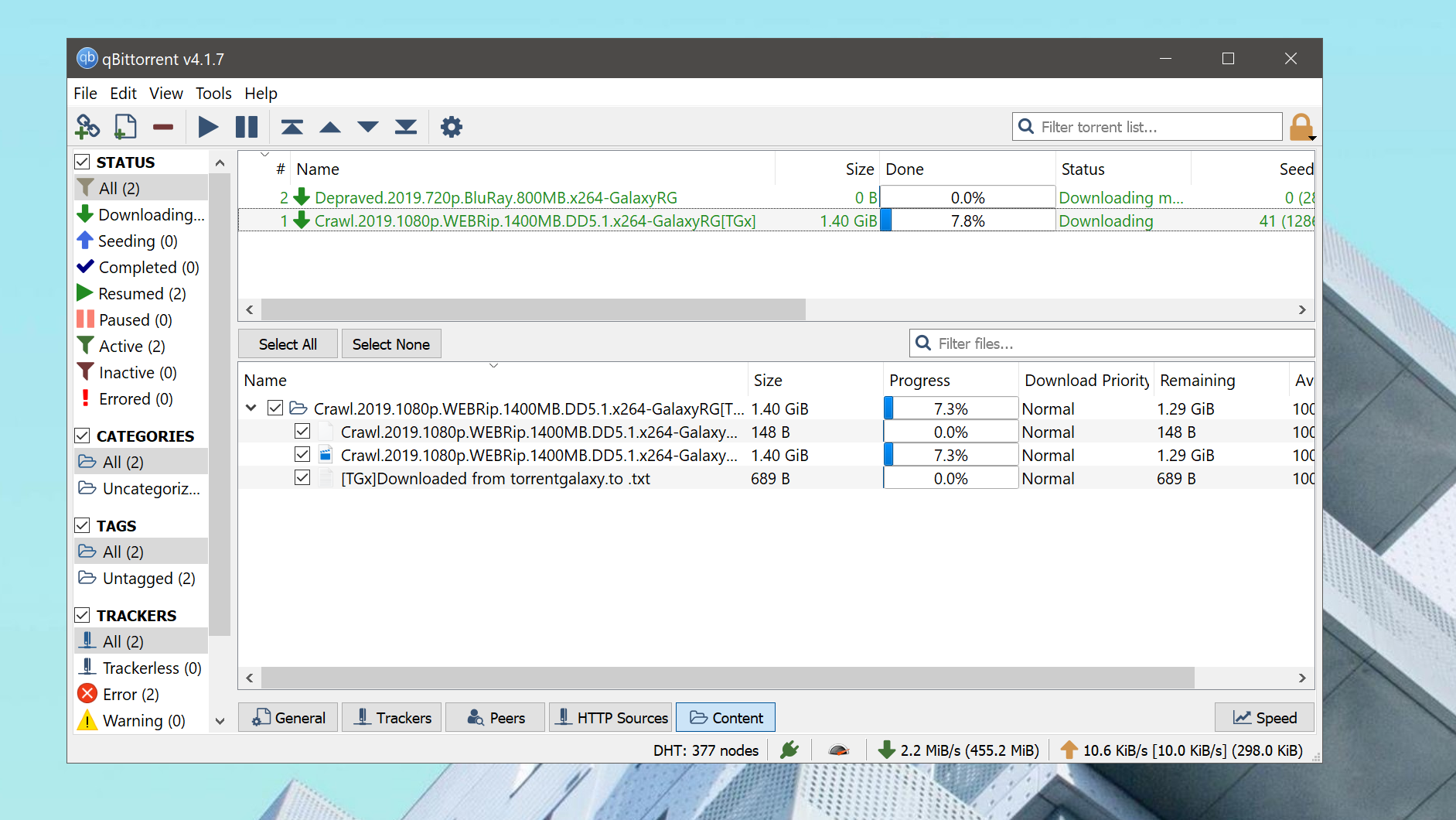Switch to the General tab
The image size is (1456, 820).
pyautogui.click(x=288, y=717)
